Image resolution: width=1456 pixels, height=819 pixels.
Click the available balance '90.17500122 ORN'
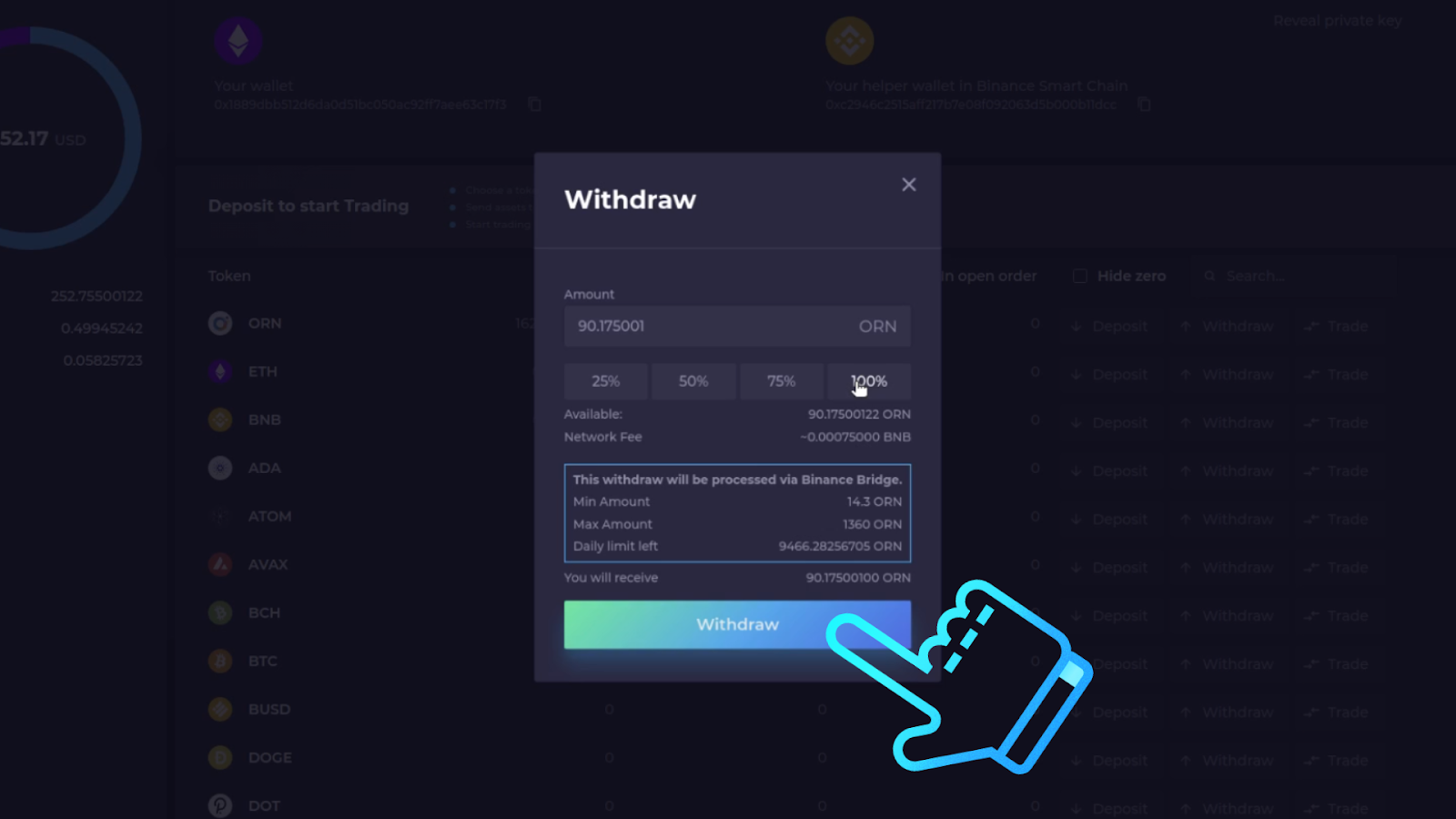(x=859, y=414)
